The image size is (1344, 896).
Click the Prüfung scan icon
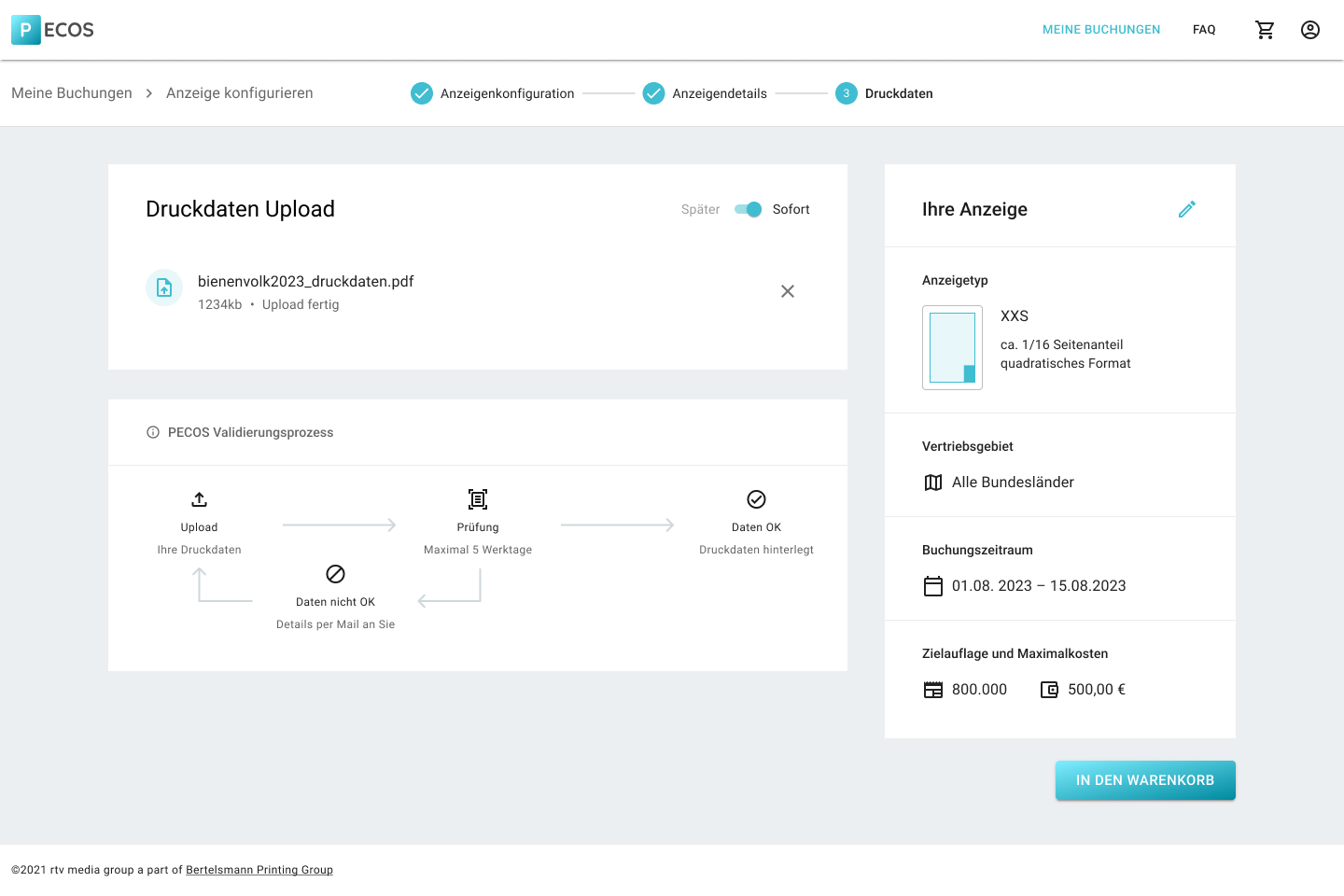478,499
